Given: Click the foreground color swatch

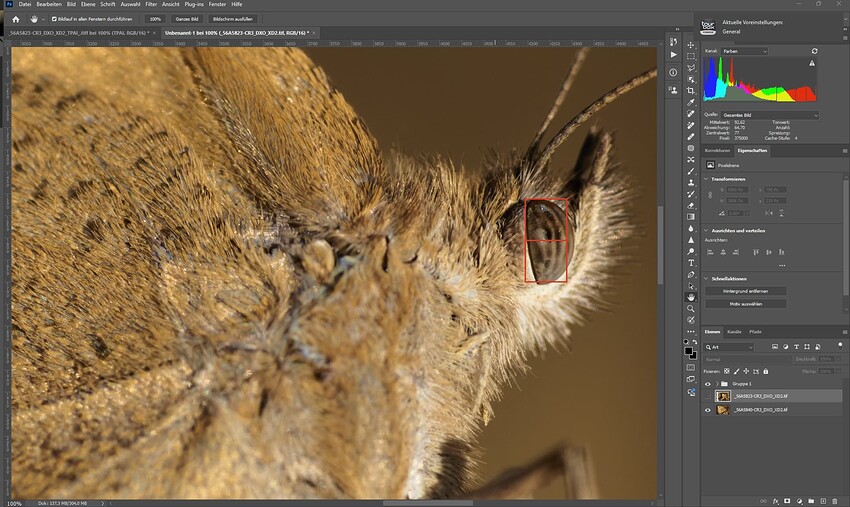Looking at the screenshot, I should coord(688,351).
